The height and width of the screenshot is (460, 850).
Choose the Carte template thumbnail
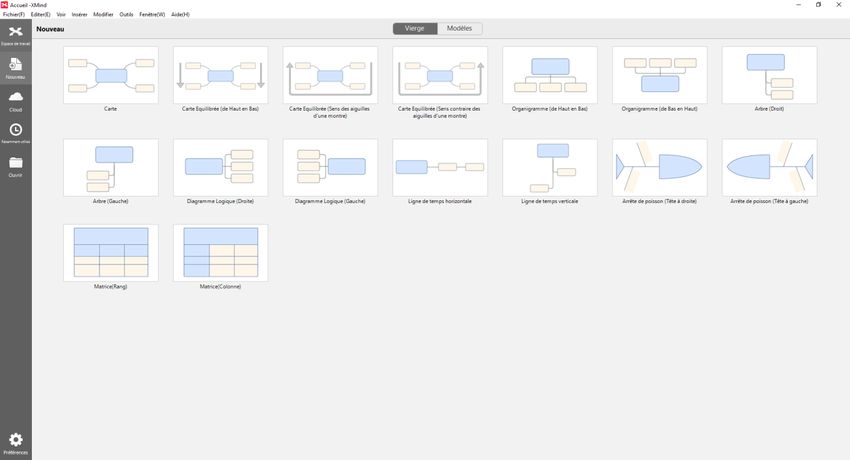point(110,75)
